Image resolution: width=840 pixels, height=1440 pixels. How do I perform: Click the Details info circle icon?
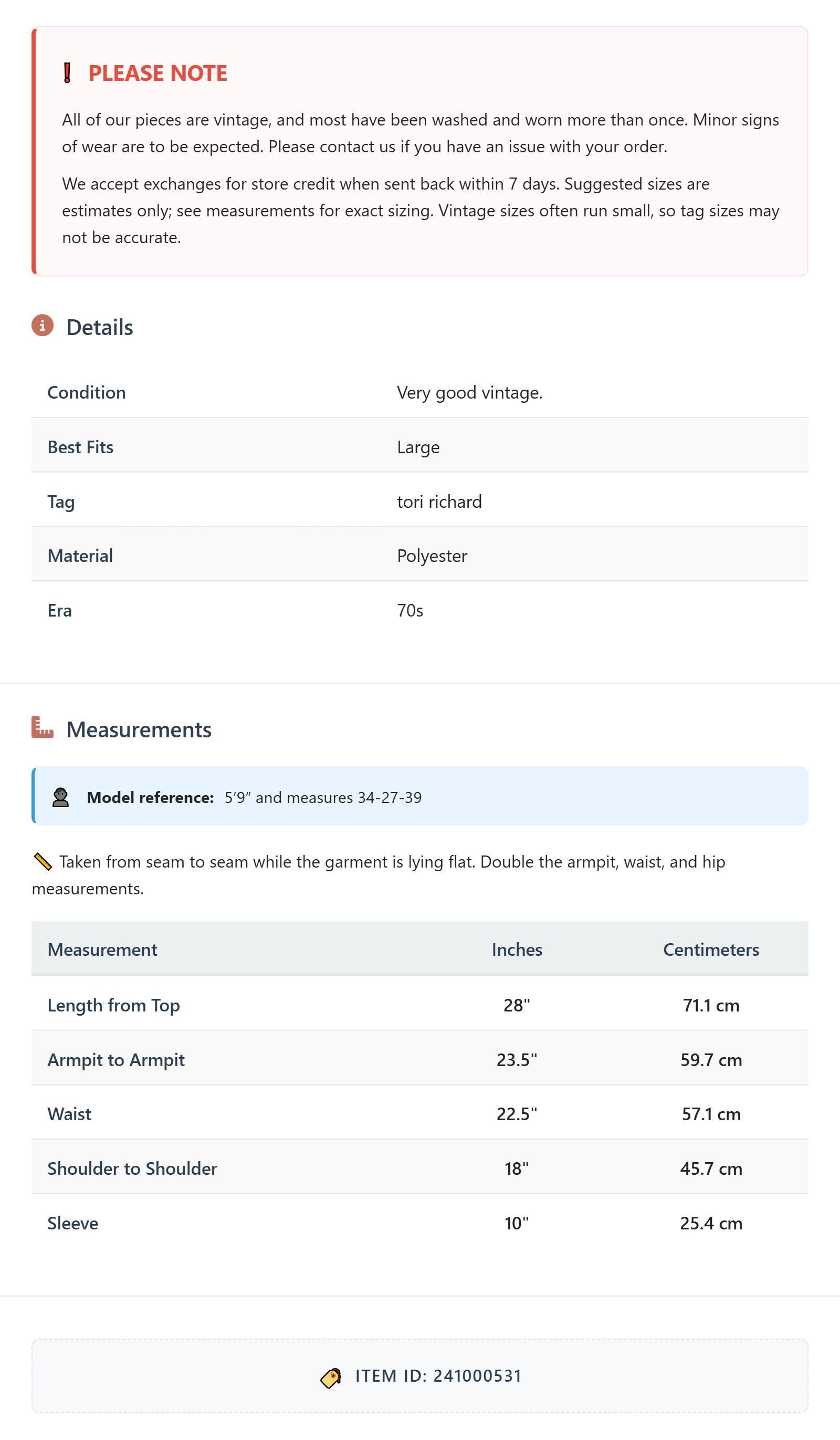43,325
